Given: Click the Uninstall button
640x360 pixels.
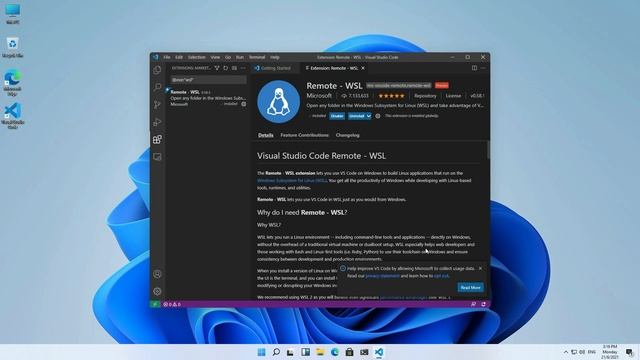Looking at the screenshot, I should point(357,116).
